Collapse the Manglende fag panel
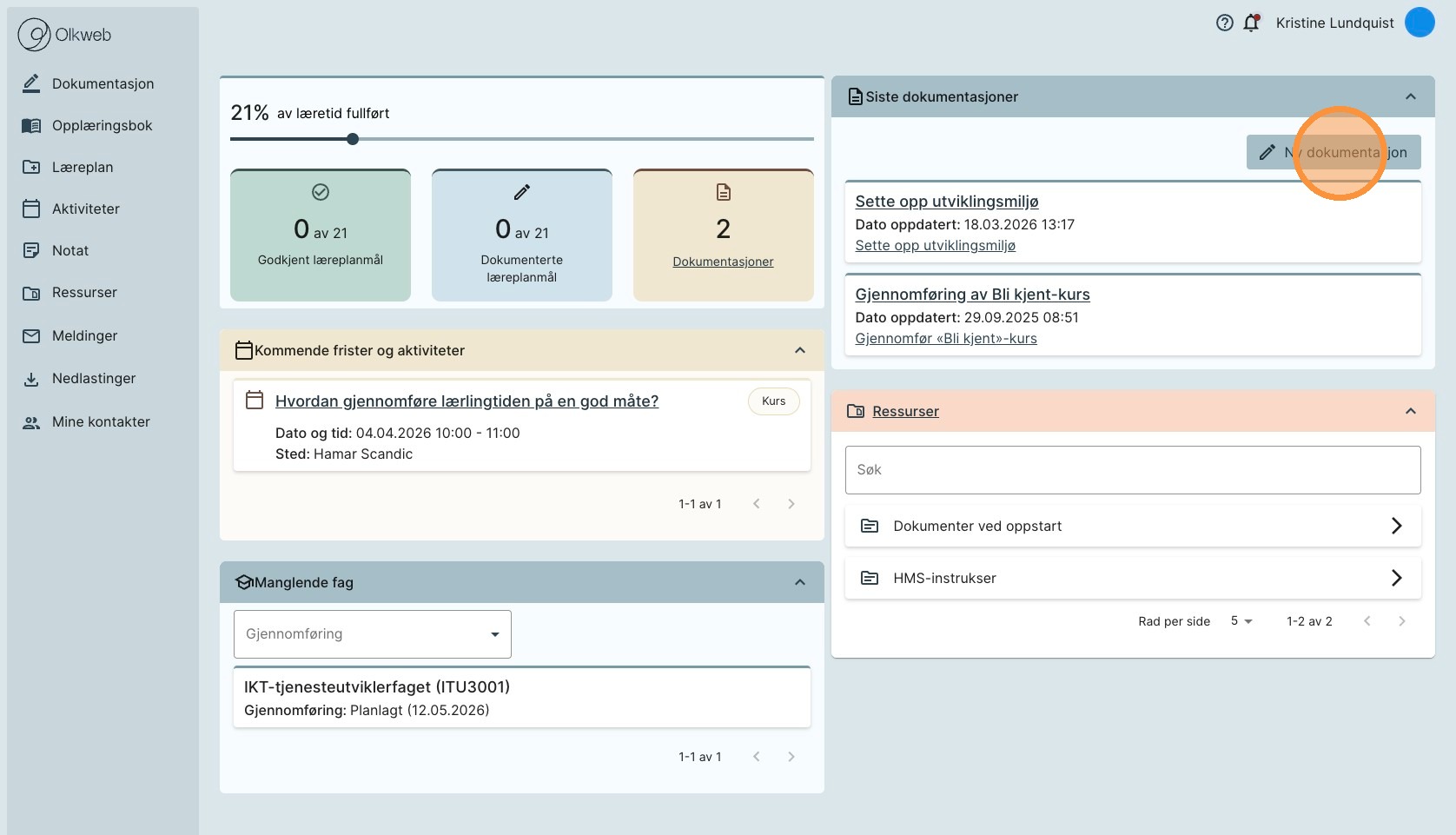The width and height of the screenshot is (1456, 835). tap(799, 582)
